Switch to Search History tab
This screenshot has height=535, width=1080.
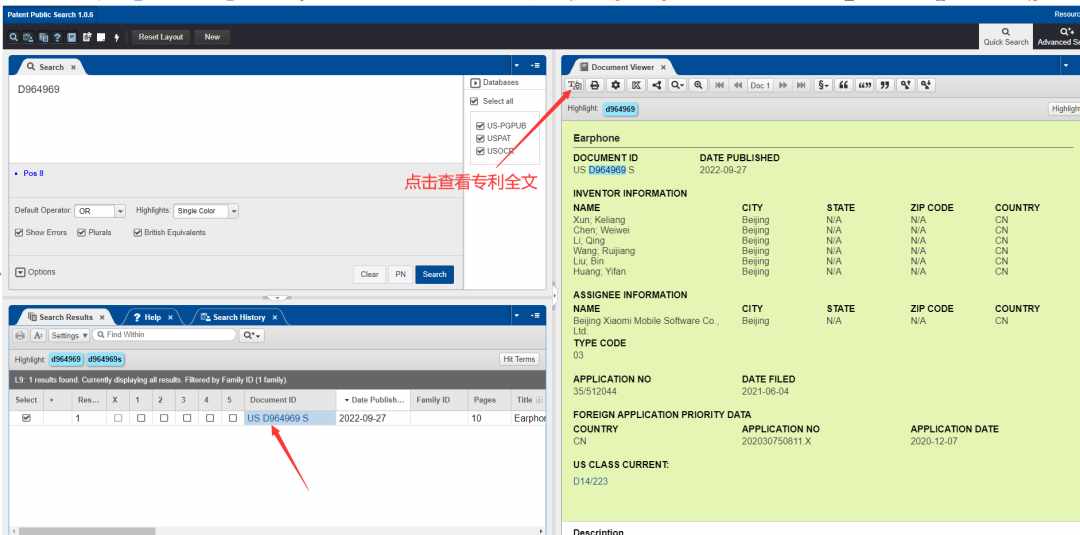point(238,317)
